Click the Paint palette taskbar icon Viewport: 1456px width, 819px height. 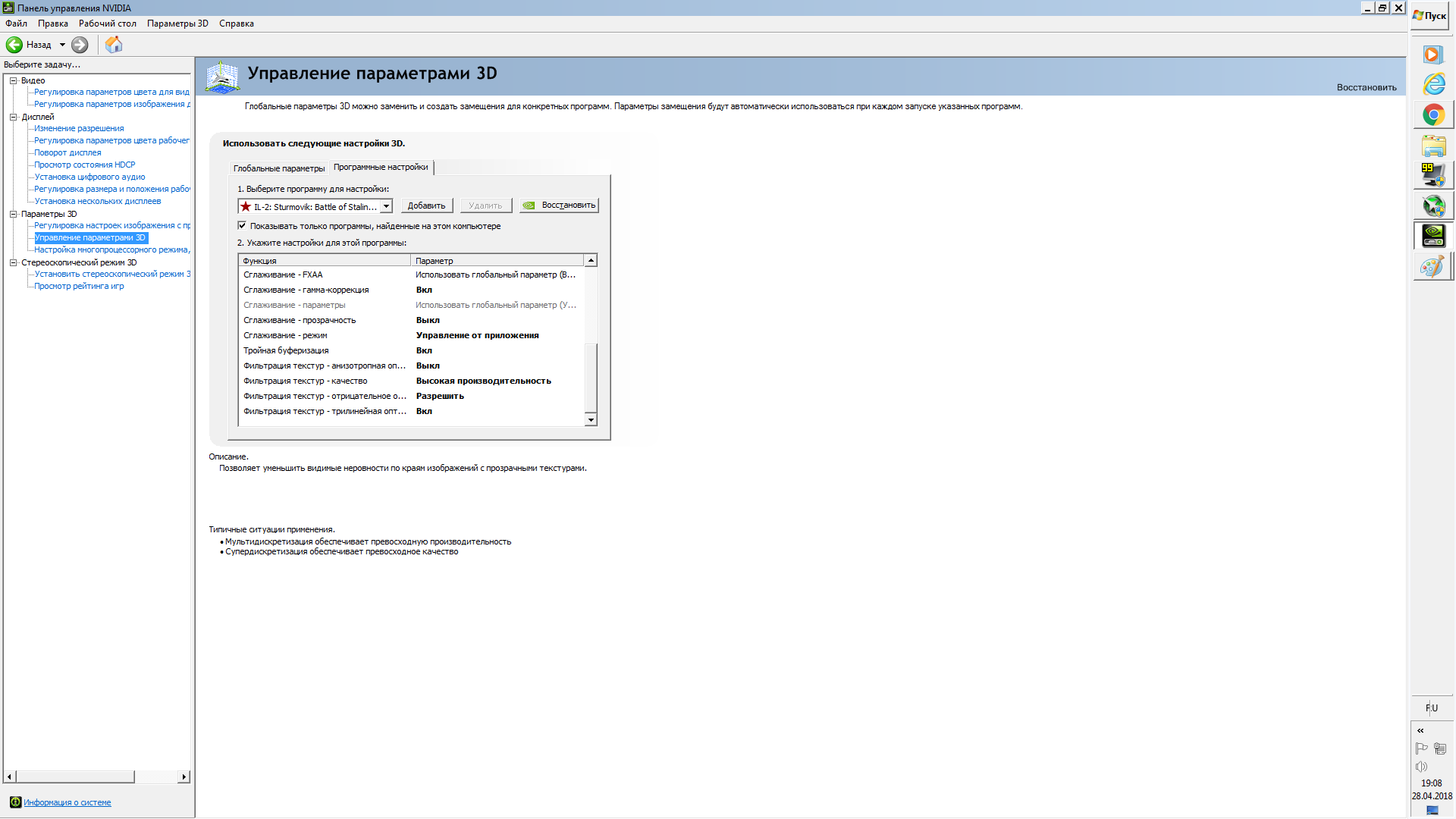[x=1432, y=267]
